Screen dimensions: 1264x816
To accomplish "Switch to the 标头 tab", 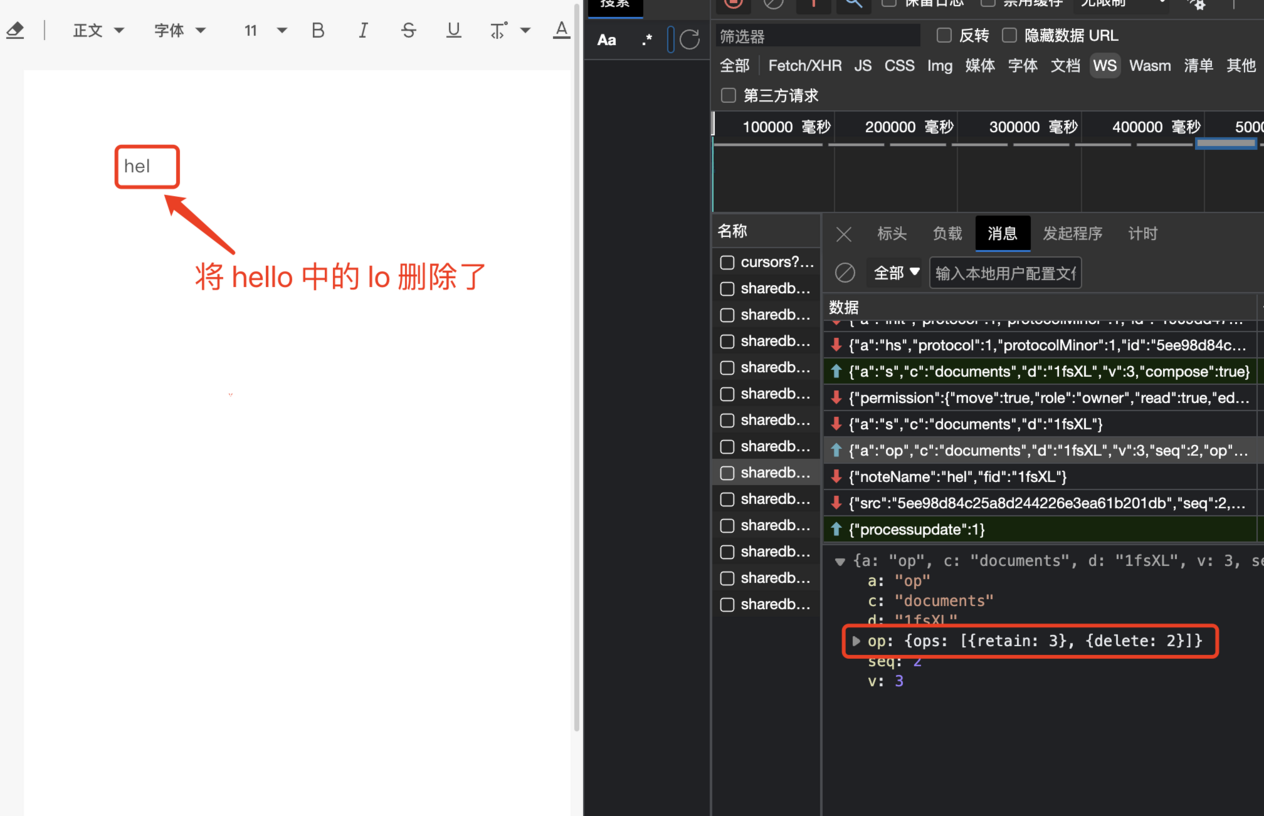I will [x=891, y=234].
